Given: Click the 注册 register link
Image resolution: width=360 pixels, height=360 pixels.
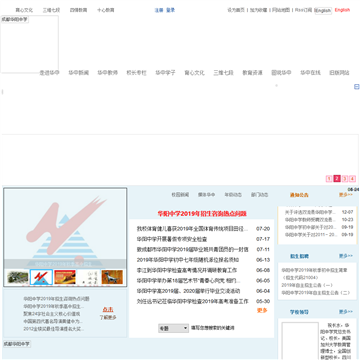Looking at the screenshot, I should click(159, 10).
